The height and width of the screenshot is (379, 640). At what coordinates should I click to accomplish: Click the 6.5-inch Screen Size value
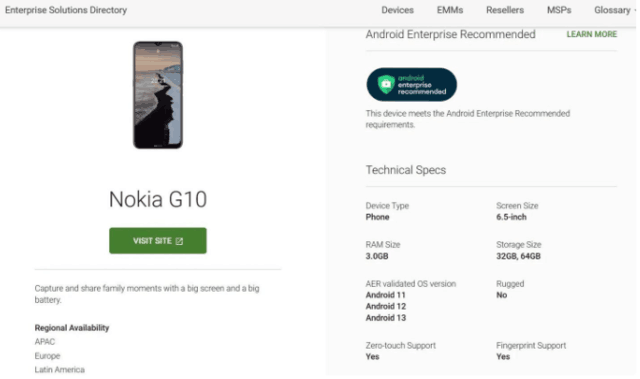pyautogui.click(x=511, y=217)
